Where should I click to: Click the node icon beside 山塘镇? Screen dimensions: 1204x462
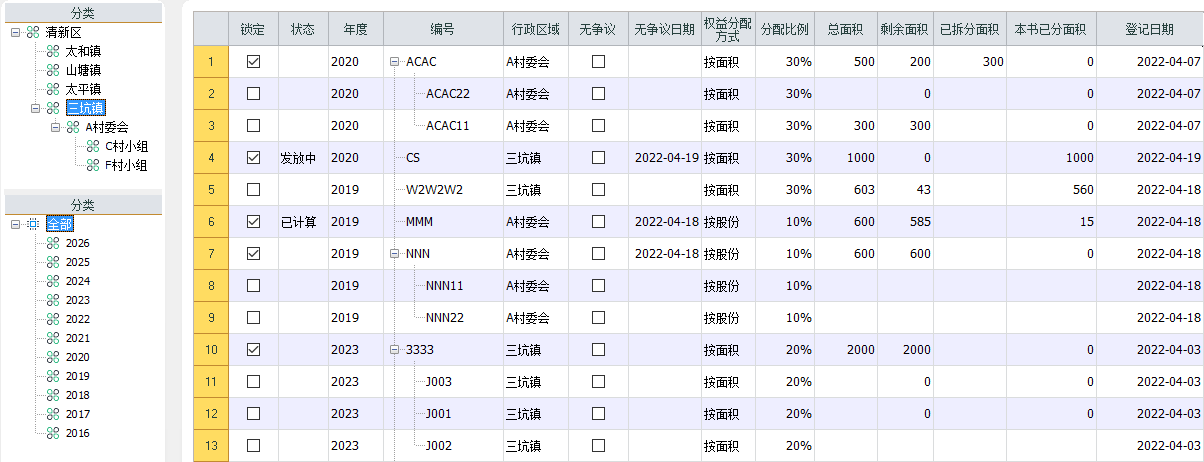coord(53,70)
